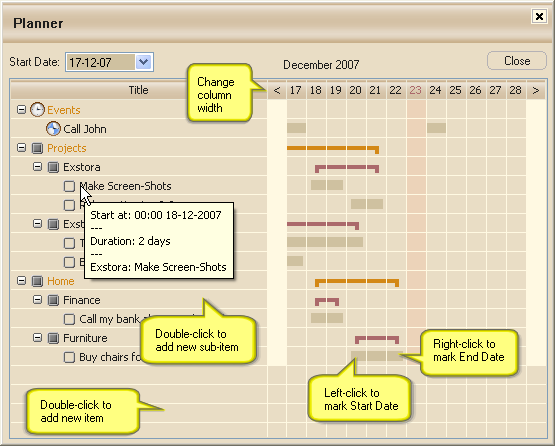Check the Make Screen-Shots checkbox
Viewport: 555px width, 446px height.
(69, 186)
